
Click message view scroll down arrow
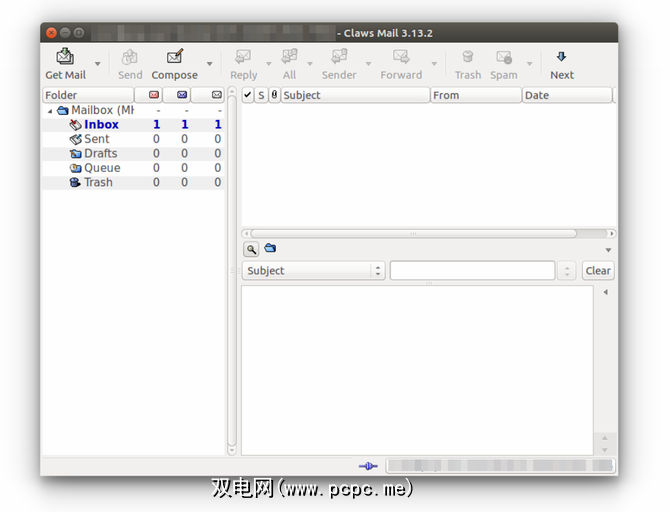[x=605, y=450]
